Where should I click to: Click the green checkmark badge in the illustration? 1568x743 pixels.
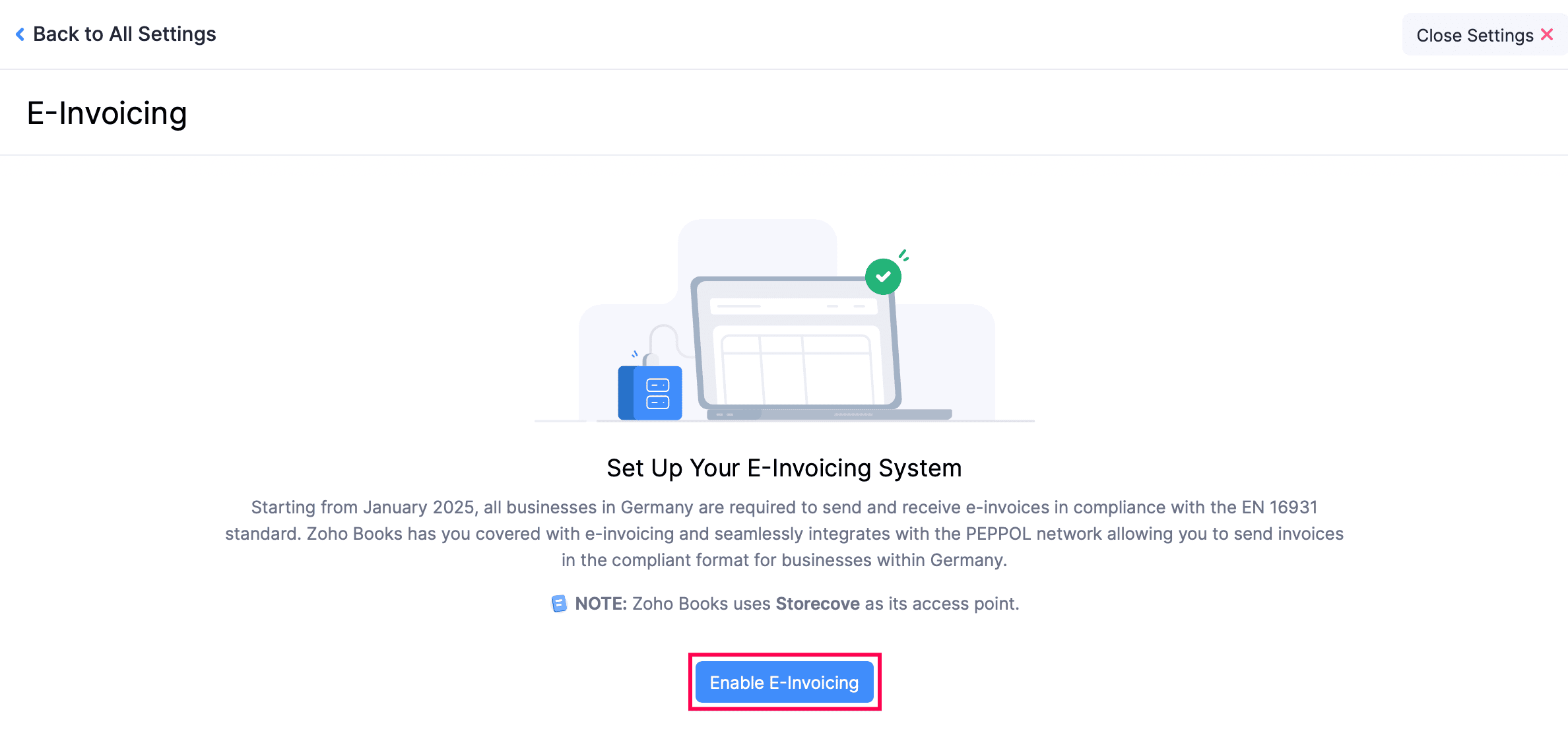[x=883, y=276]
